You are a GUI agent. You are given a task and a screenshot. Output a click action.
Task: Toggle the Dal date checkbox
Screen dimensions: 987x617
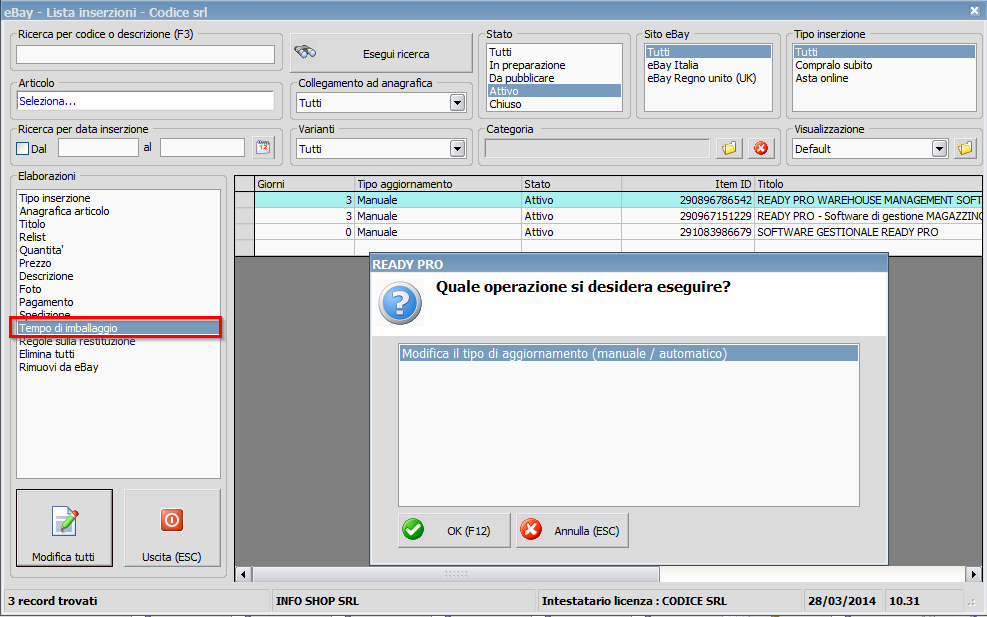(23, 149)
